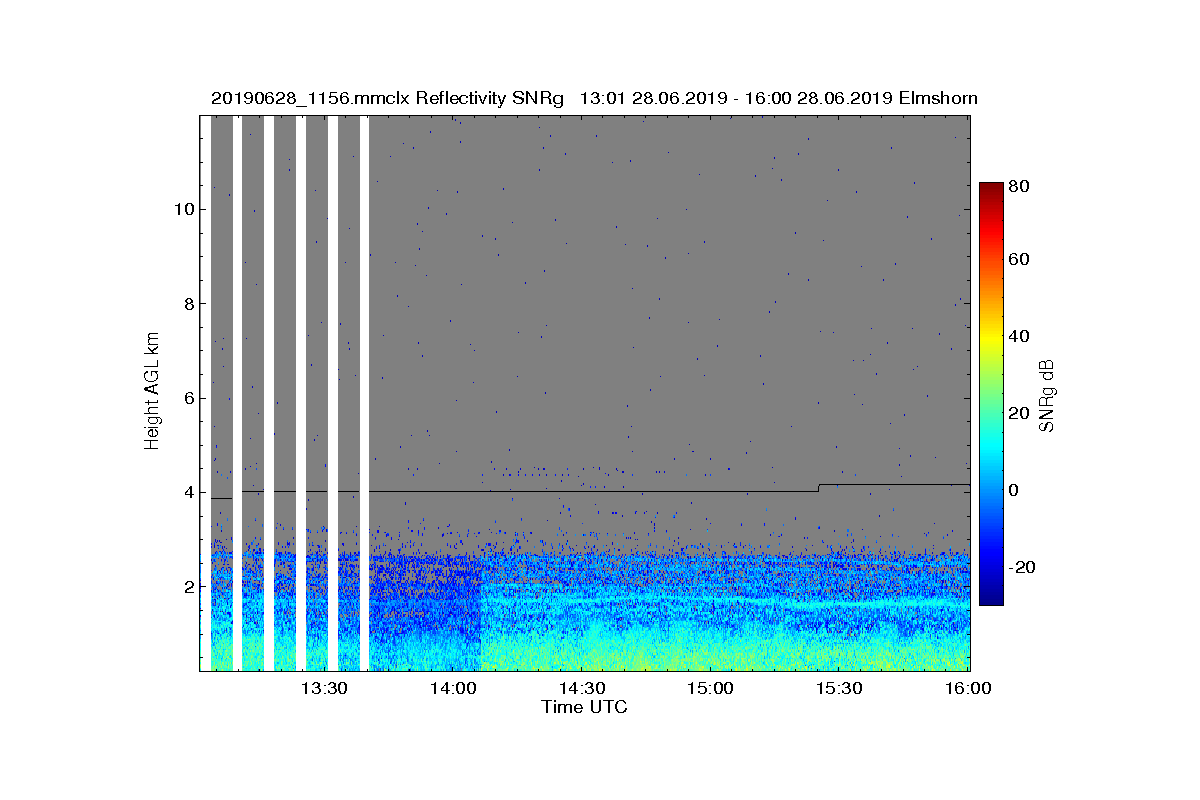Click the colorbar value label -20
The height and width of the screenshot is (800, 1200).
point(1022,567)
